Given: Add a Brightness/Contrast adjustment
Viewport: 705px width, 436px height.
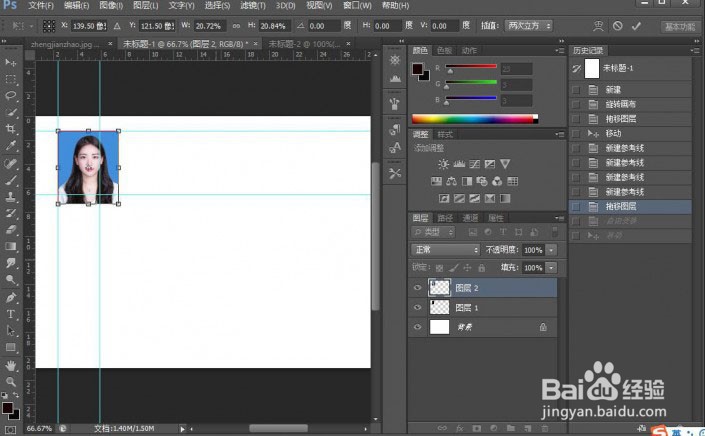Looking at the screenshot, I should coord(443,164).
